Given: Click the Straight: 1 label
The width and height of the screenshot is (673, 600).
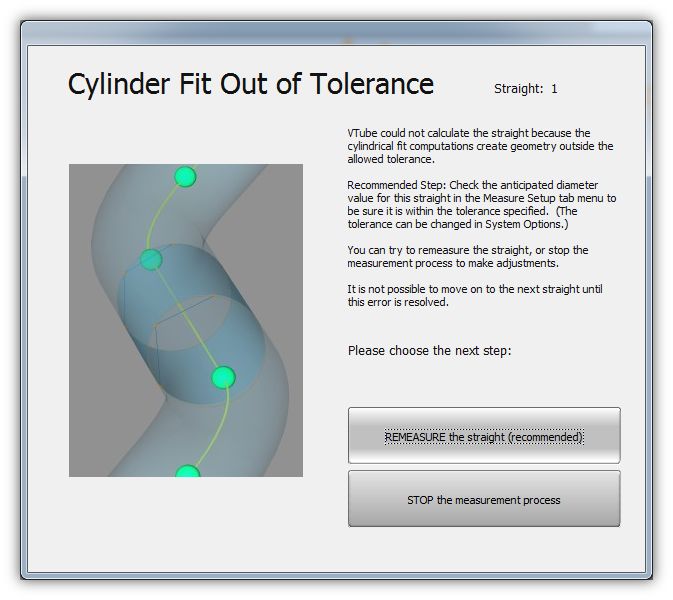Looking at the screenshot, I should [525, 89].
